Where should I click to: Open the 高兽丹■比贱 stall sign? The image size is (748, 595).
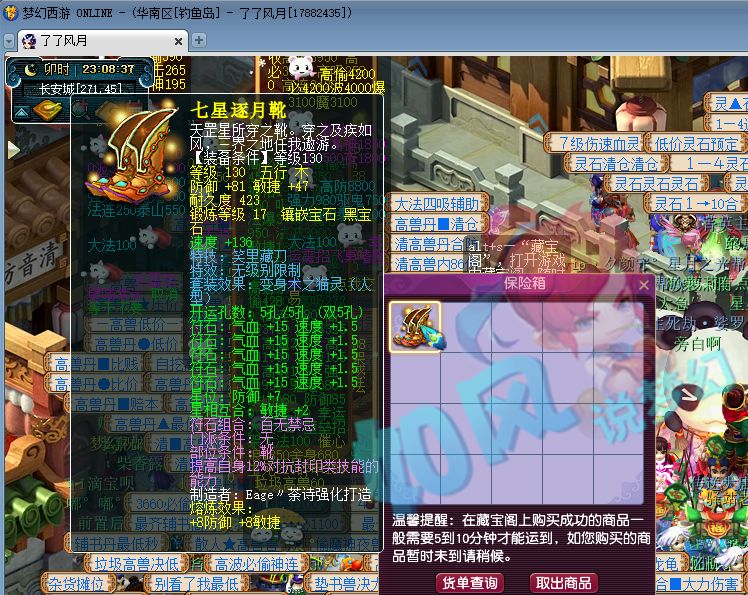pyautogui.click(x=93, y=364)
